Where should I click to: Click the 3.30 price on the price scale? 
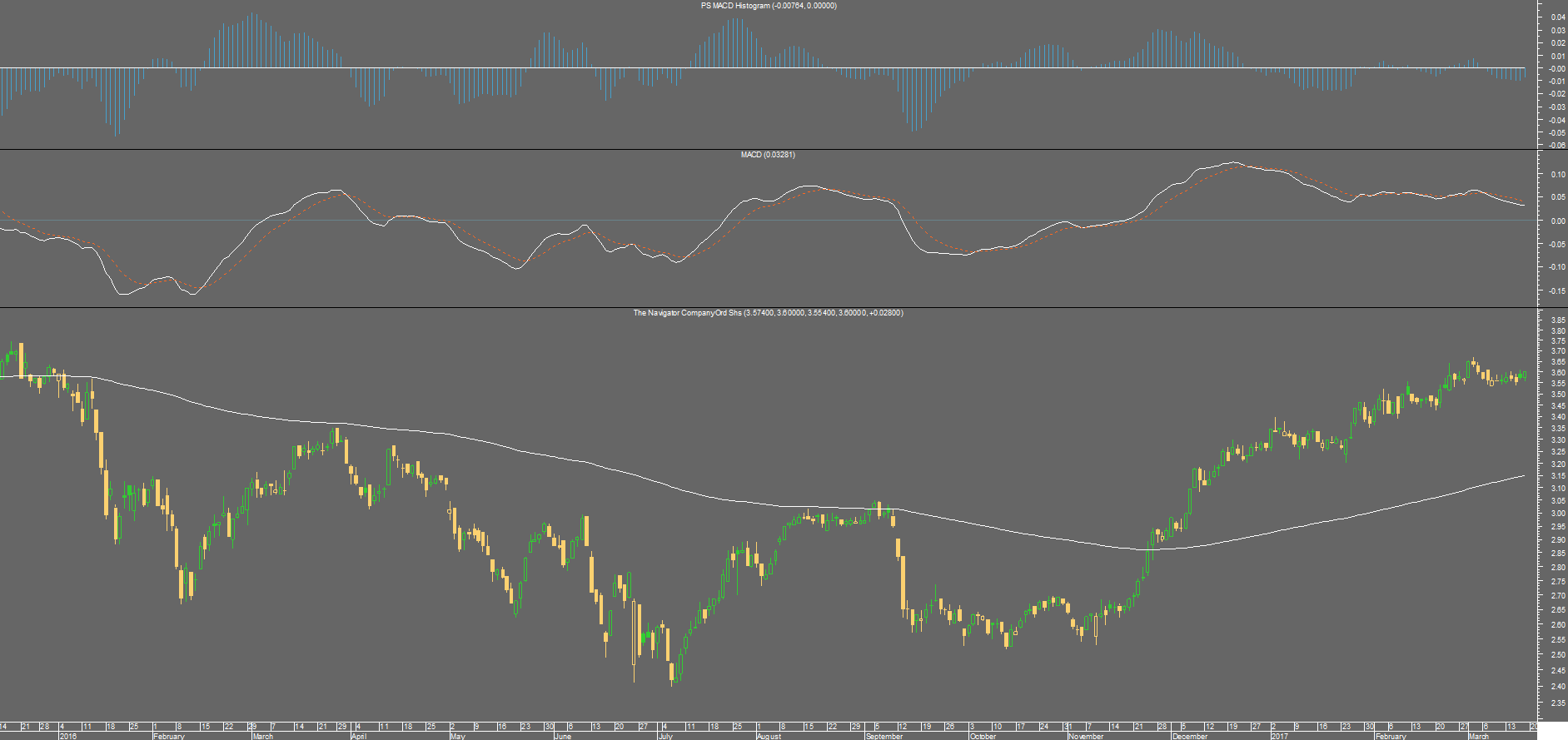click(1558, 440)
